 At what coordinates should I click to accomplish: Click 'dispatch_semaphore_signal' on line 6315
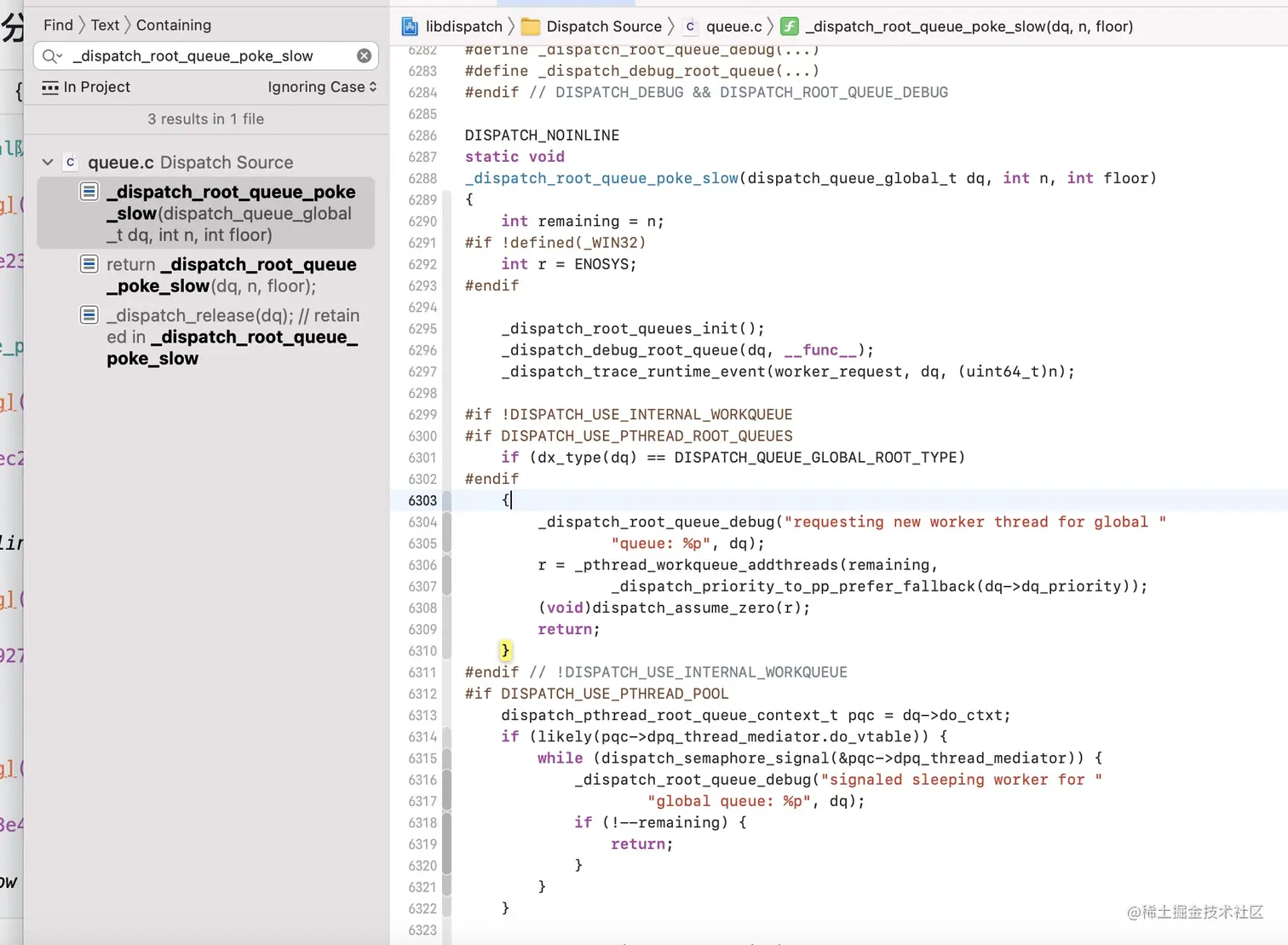pyautogui.click(x=715, y=758)
